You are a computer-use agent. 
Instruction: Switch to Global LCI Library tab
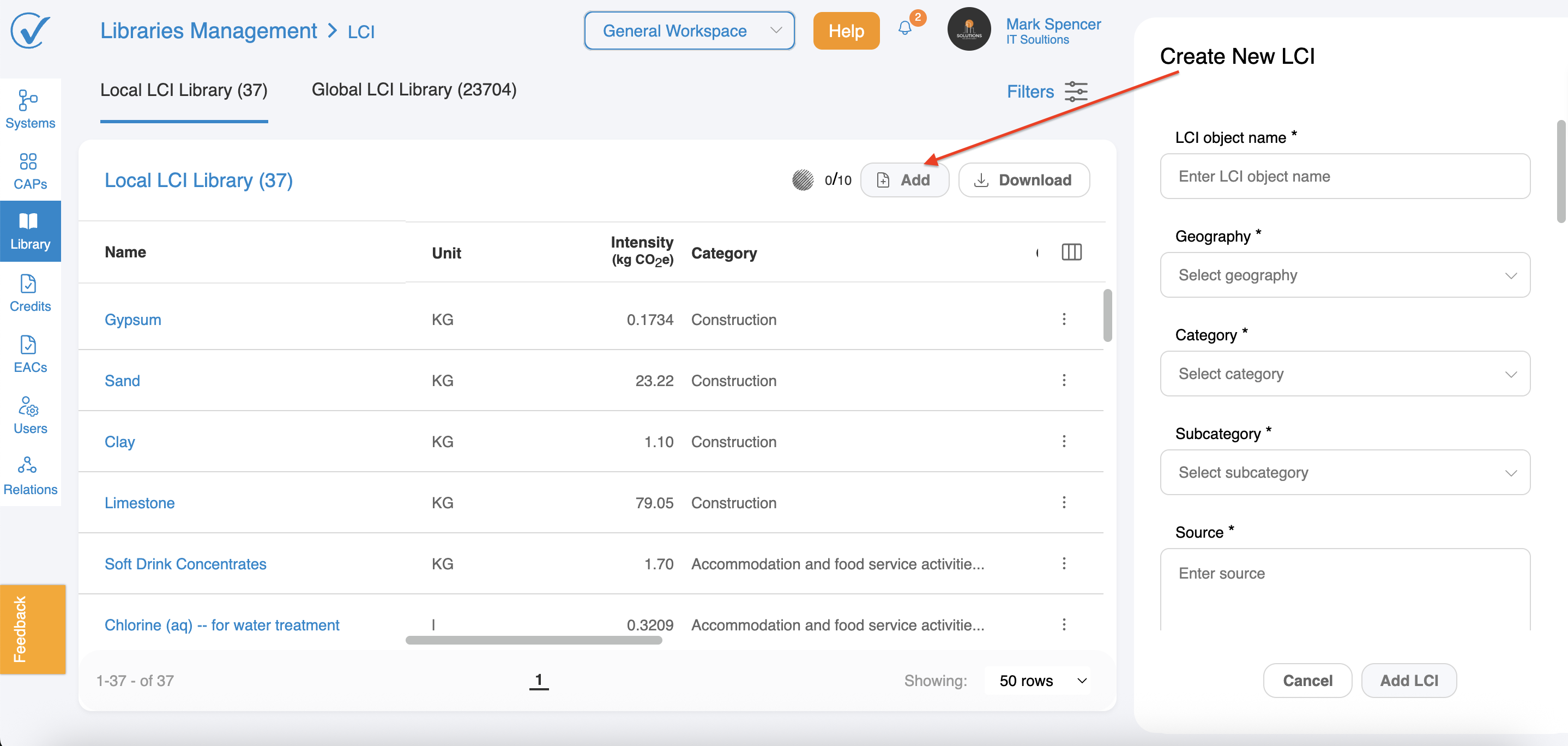414,89
